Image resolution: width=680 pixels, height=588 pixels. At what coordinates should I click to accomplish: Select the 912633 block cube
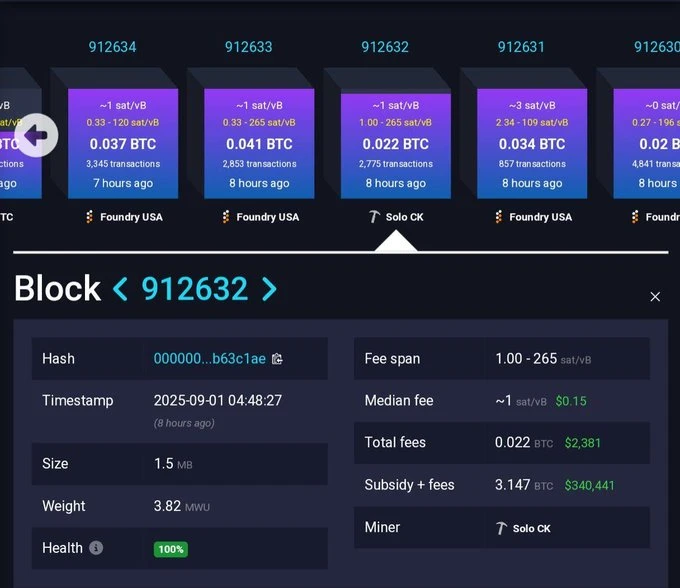click(259, 142)
